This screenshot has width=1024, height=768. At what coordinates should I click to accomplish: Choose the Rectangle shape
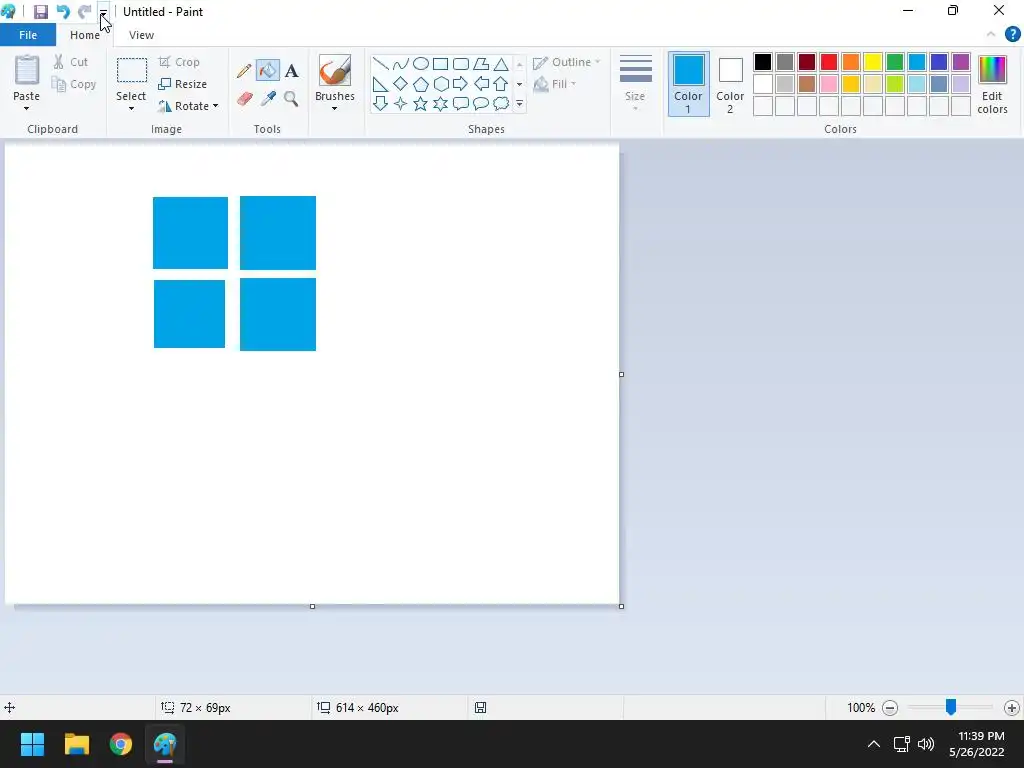[x=441, y=64]
